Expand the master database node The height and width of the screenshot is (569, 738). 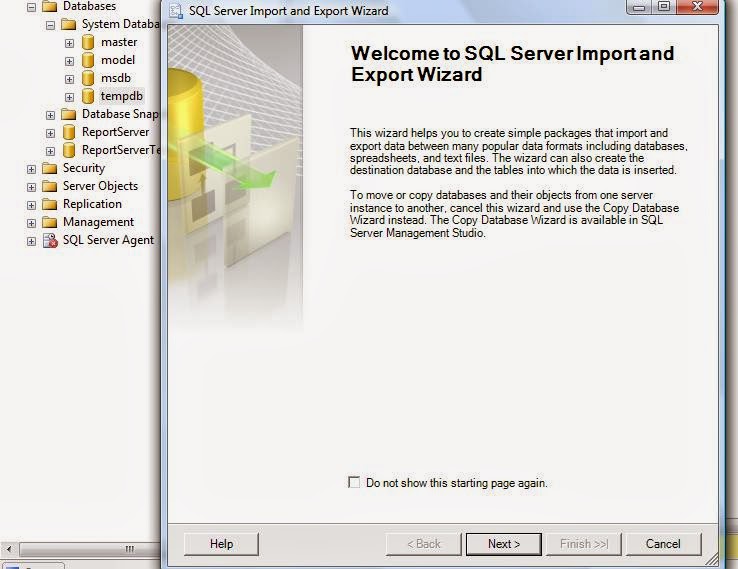coord(69,43)
